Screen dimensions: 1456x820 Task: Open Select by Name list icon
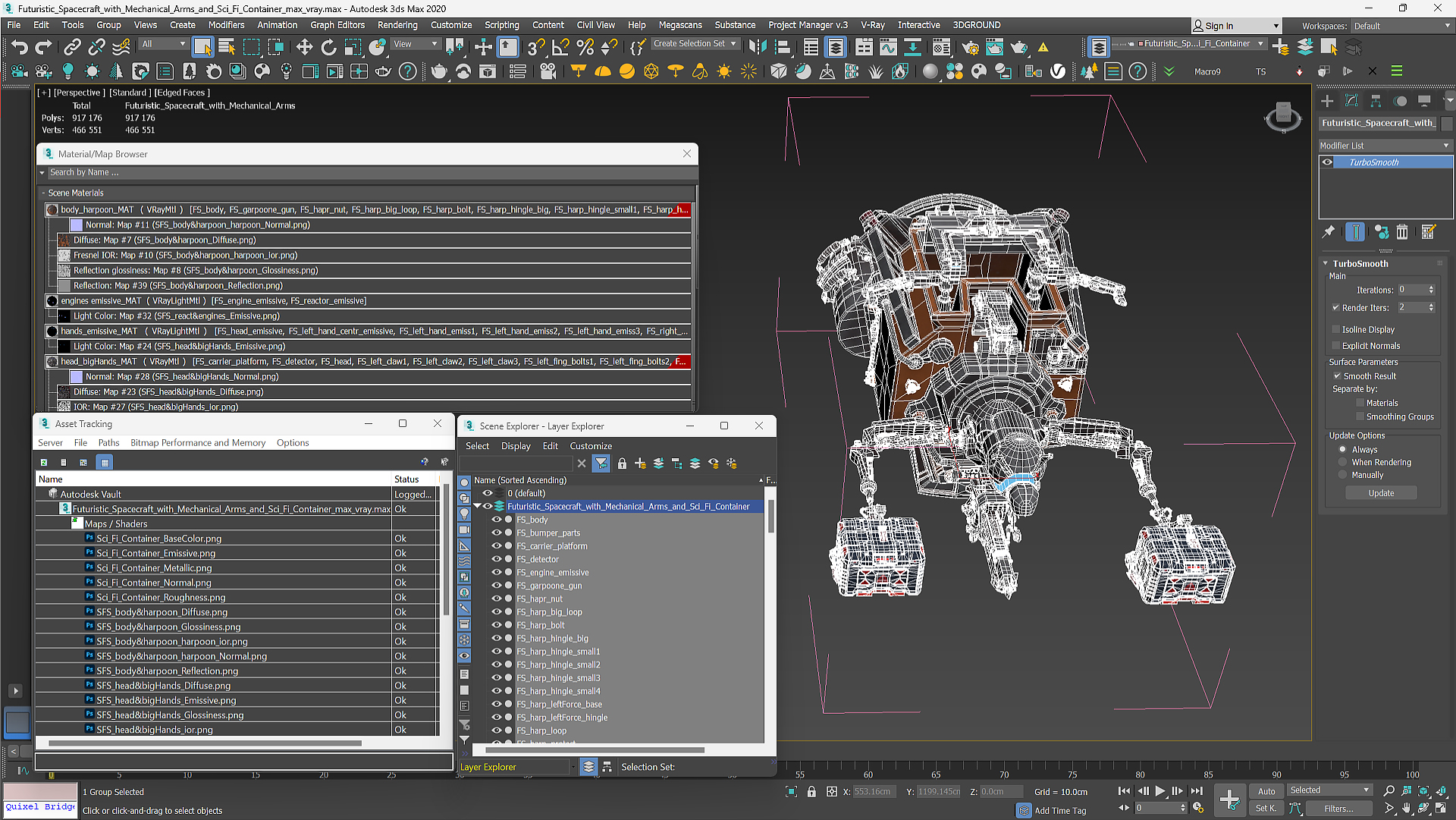coord(227,47)
